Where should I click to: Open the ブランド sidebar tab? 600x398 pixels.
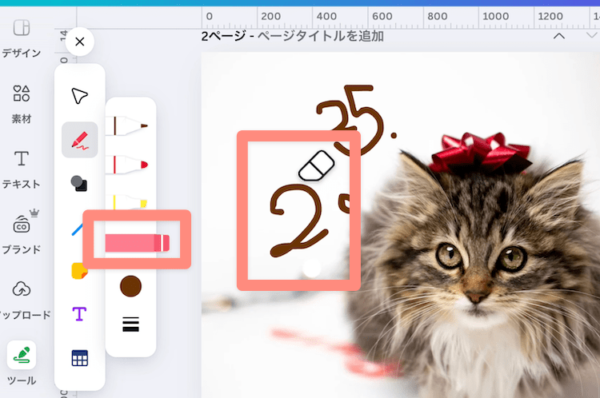coord(21,232)
